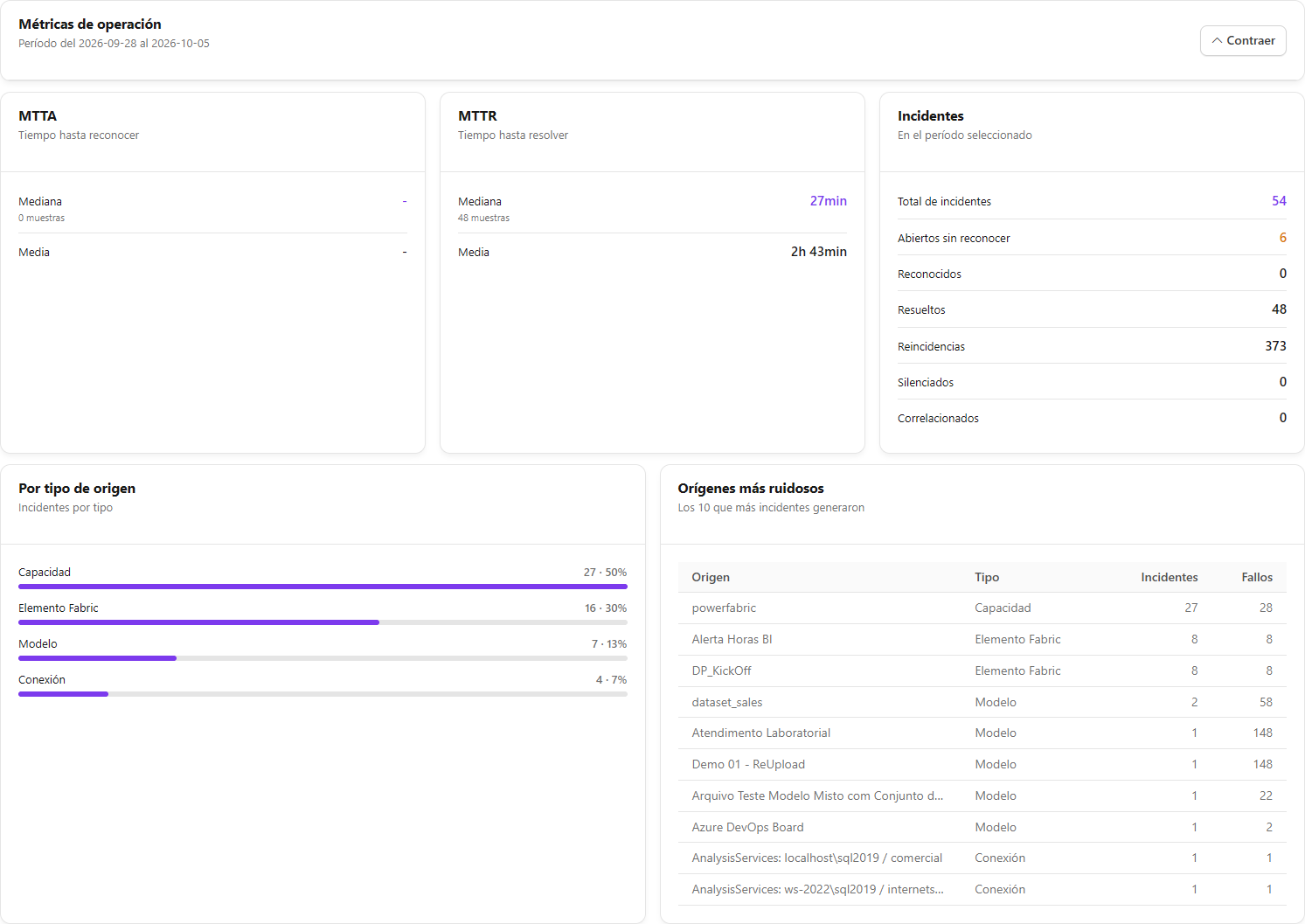Click the period date range text
This screenshot has height=924, width=1305.
click(x=114, y=44)
